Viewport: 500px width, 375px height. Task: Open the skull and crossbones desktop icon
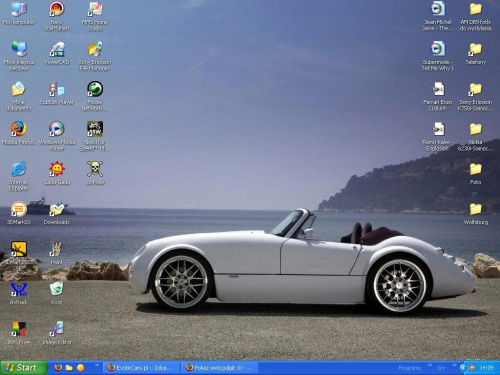pyautogui.click(x=95, y=169)
